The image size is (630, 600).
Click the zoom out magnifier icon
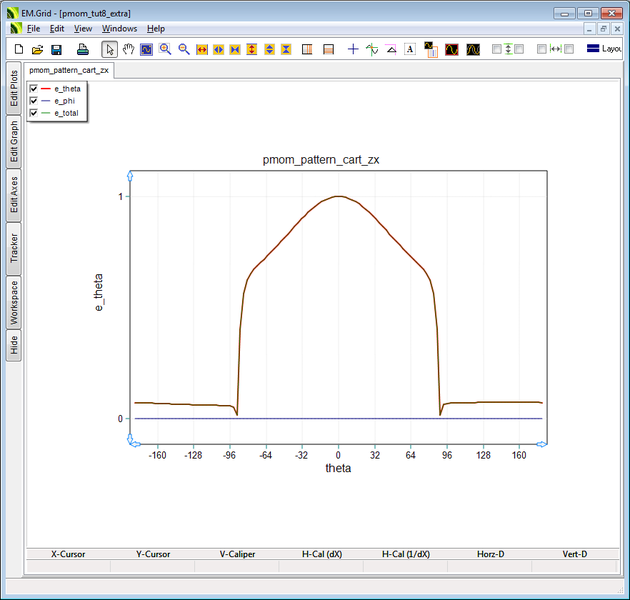[183, 49]
